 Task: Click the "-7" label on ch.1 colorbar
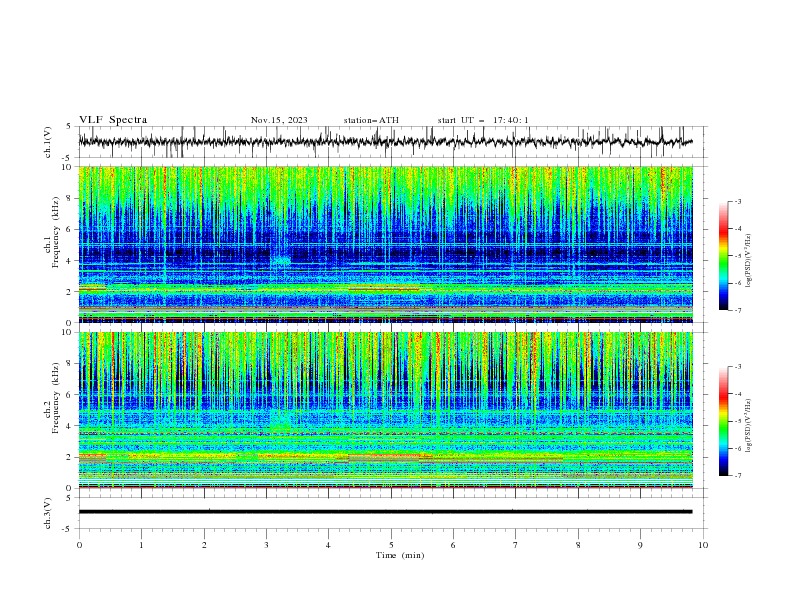pos(738,310)
